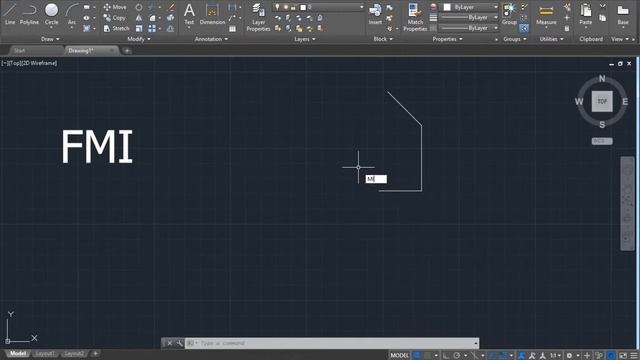This screenshot has height=360, width=640.
Task: Click the Erase tool icon
Action: click(x=171, y=7)
